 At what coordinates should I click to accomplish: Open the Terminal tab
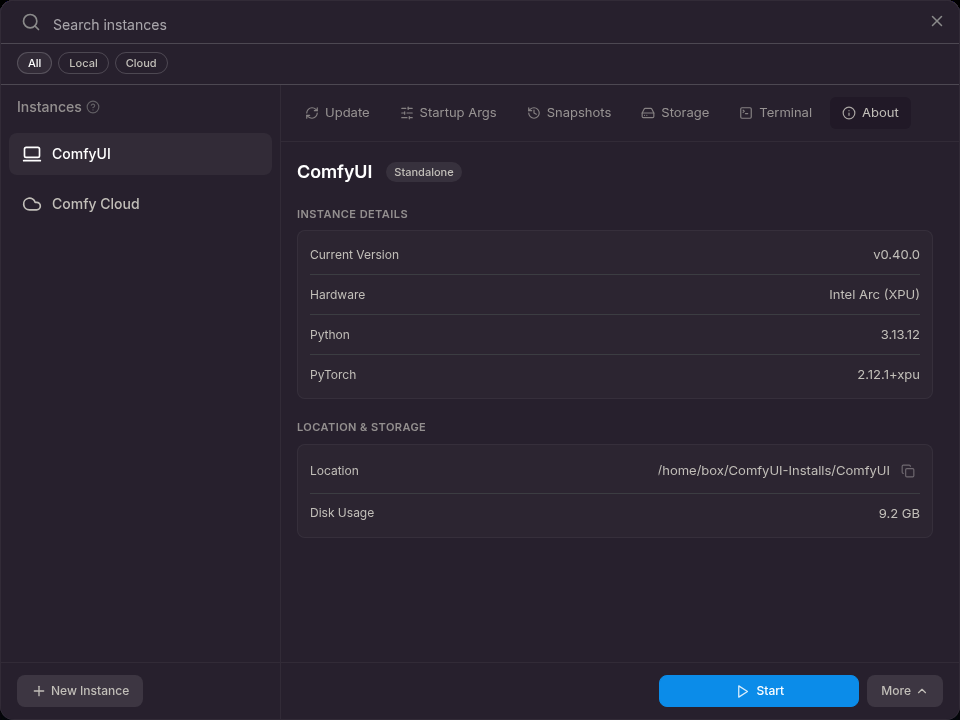(x=776, y=113)
